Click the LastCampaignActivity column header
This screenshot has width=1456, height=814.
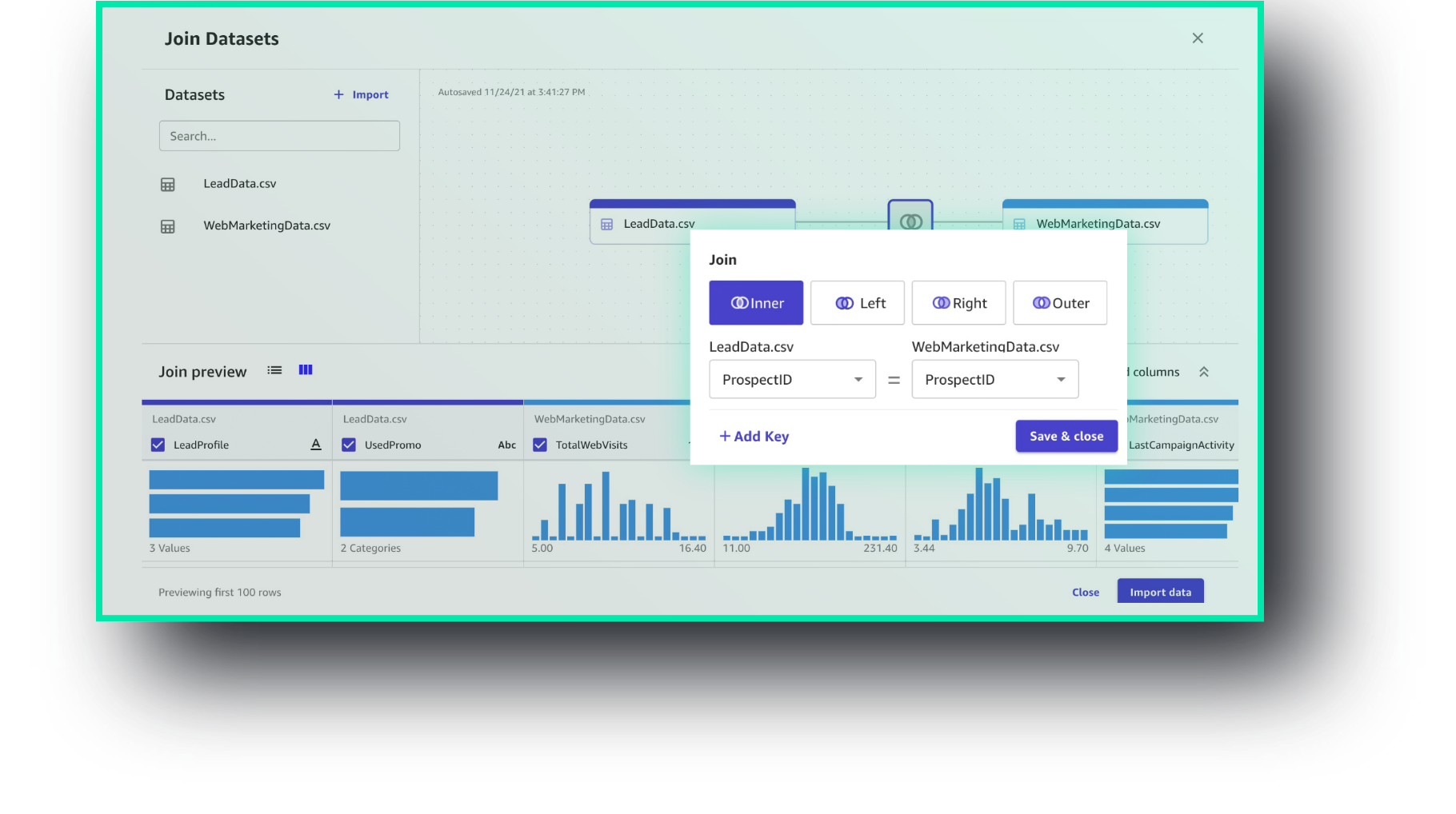click(1182, 445)
